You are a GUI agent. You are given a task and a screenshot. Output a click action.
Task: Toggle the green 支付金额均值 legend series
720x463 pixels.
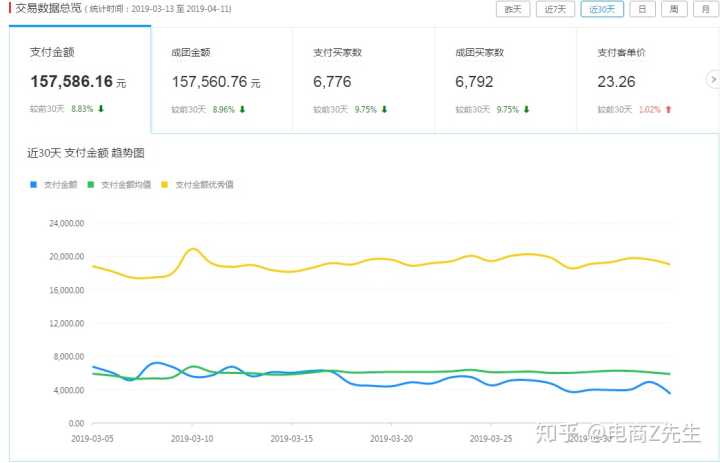(119, 185)
